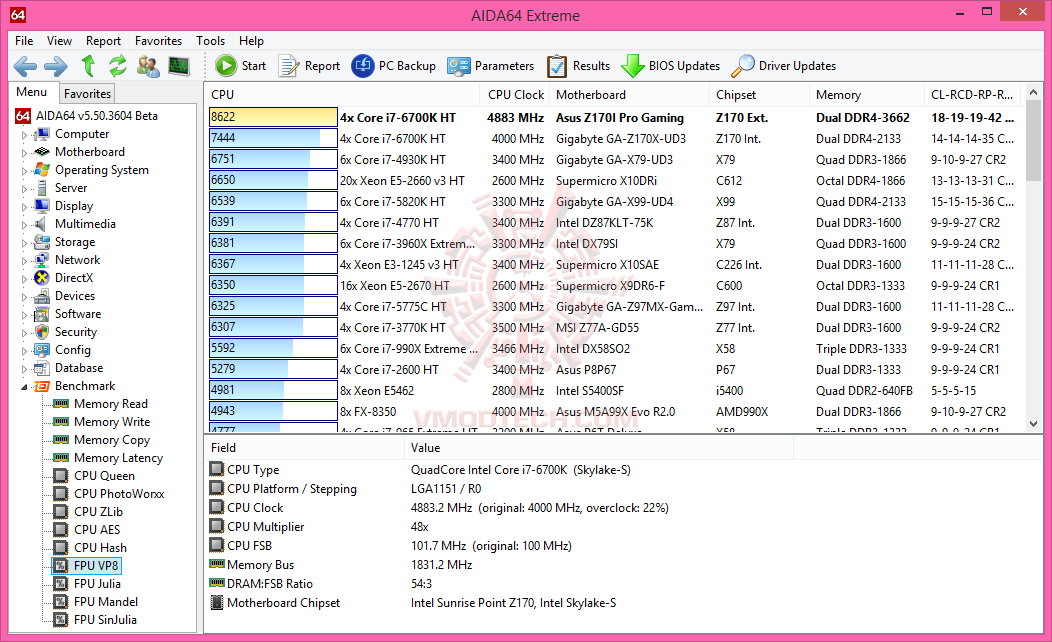Image resolution: width=1052 pixels, height=642 pixels.
Task: Select the CPU AES benchmark
Action: pyautogui.click(x=97, y=530)
